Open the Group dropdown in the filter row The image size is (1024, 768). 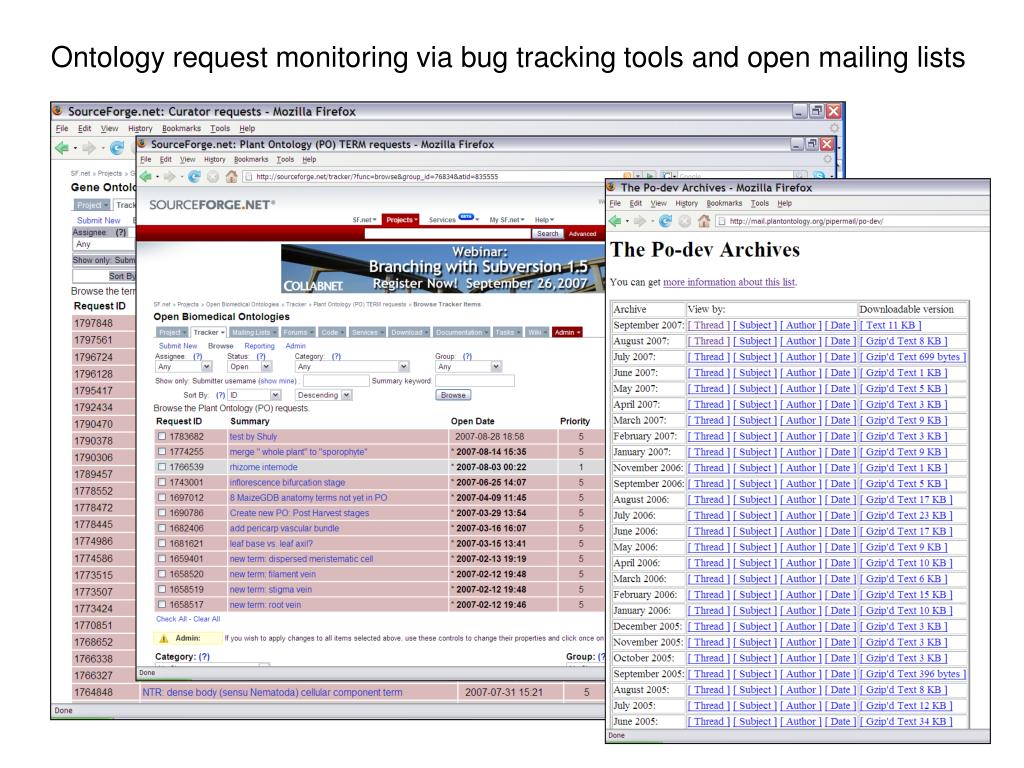click(468, 367)
